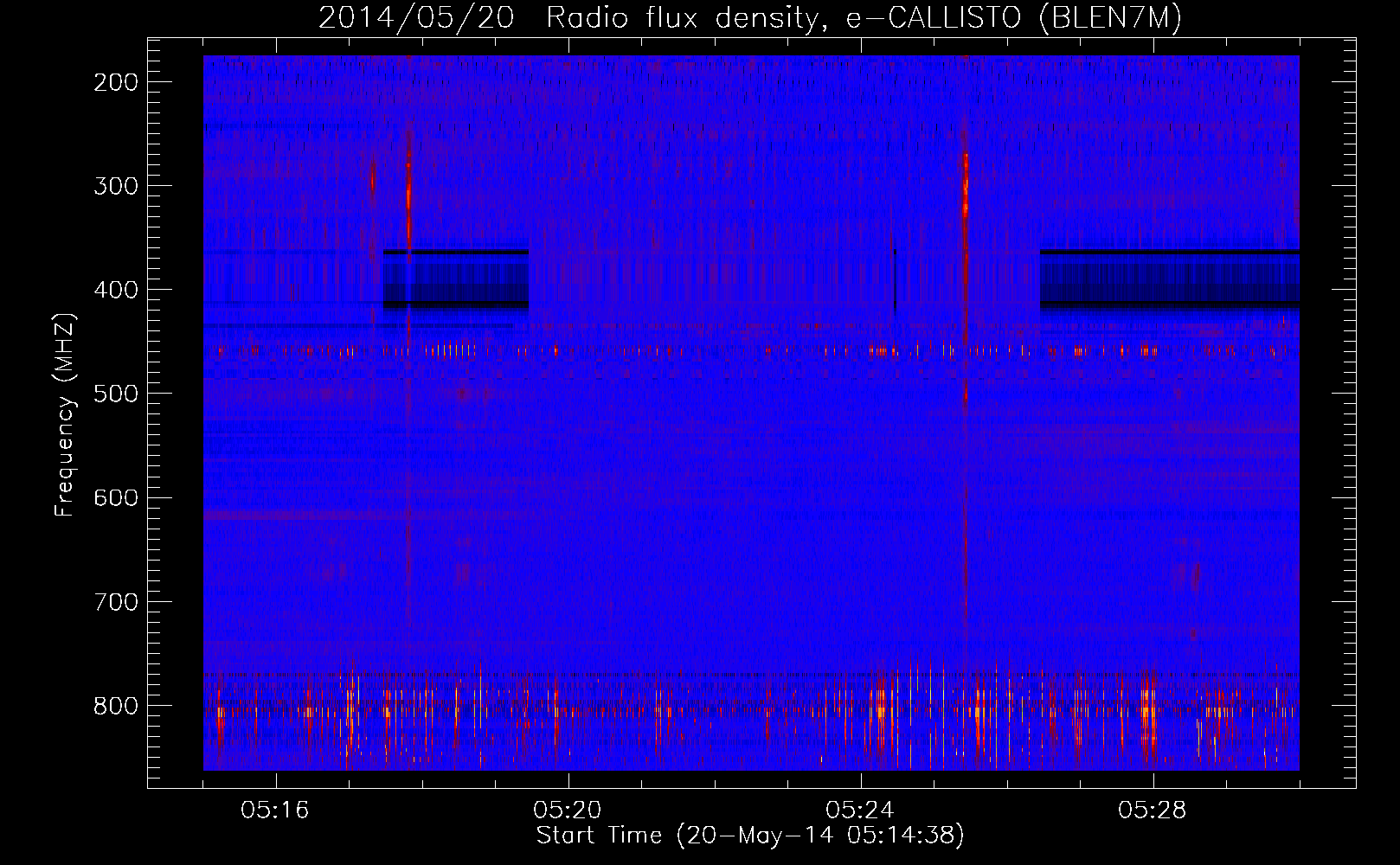Viewport: 1400px width, 865px height.
Task: Select the '400' frequency axis label
Action: point(115,290)
